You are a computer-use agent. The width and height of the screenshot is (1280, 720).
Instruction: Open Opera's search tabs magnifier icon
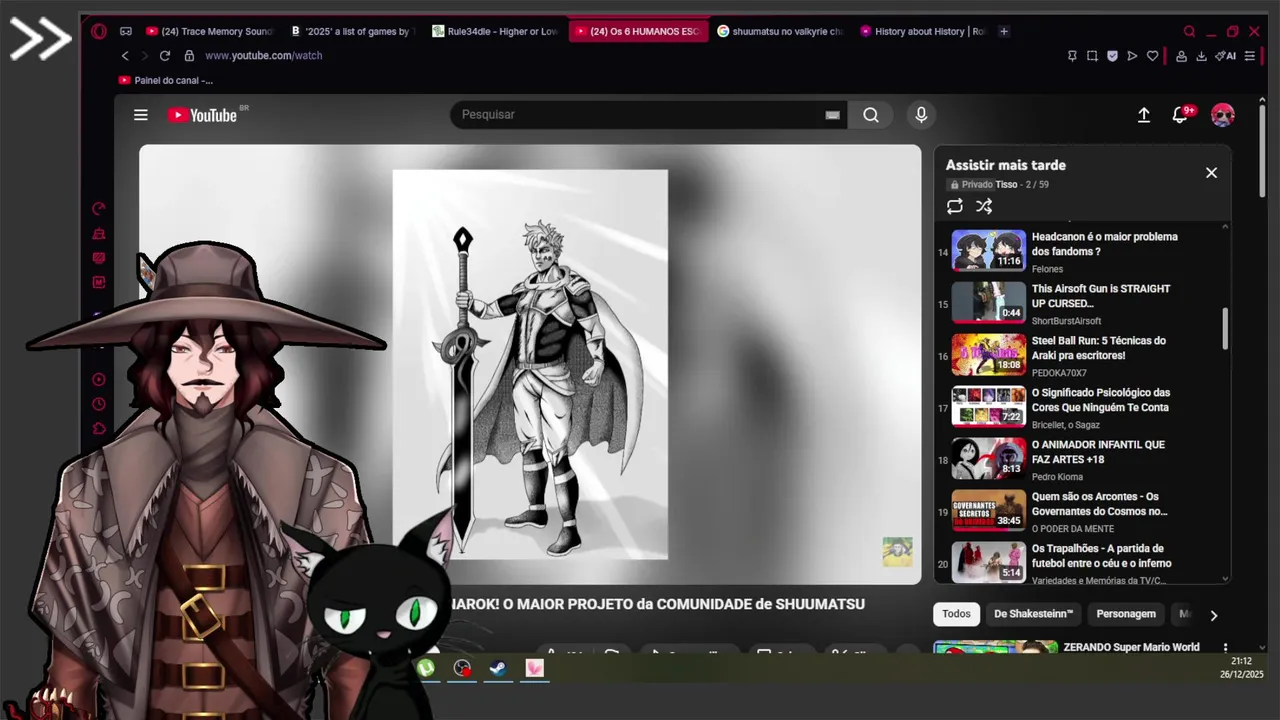pyautogui.click(x=1189, y=31)
